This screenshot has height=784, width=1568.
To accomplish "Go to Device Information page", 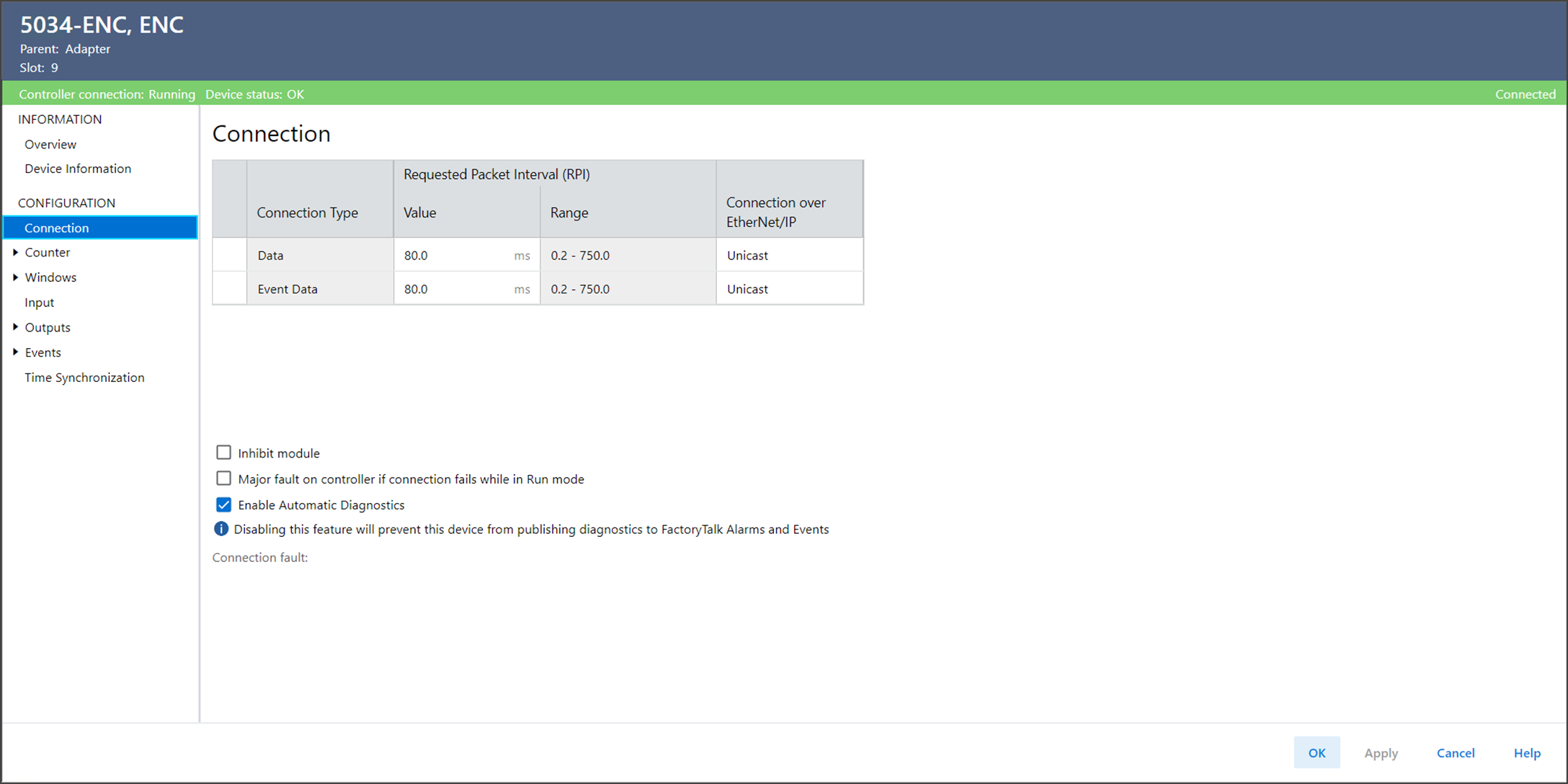I will pyautogui.click(x=78, y=169).
